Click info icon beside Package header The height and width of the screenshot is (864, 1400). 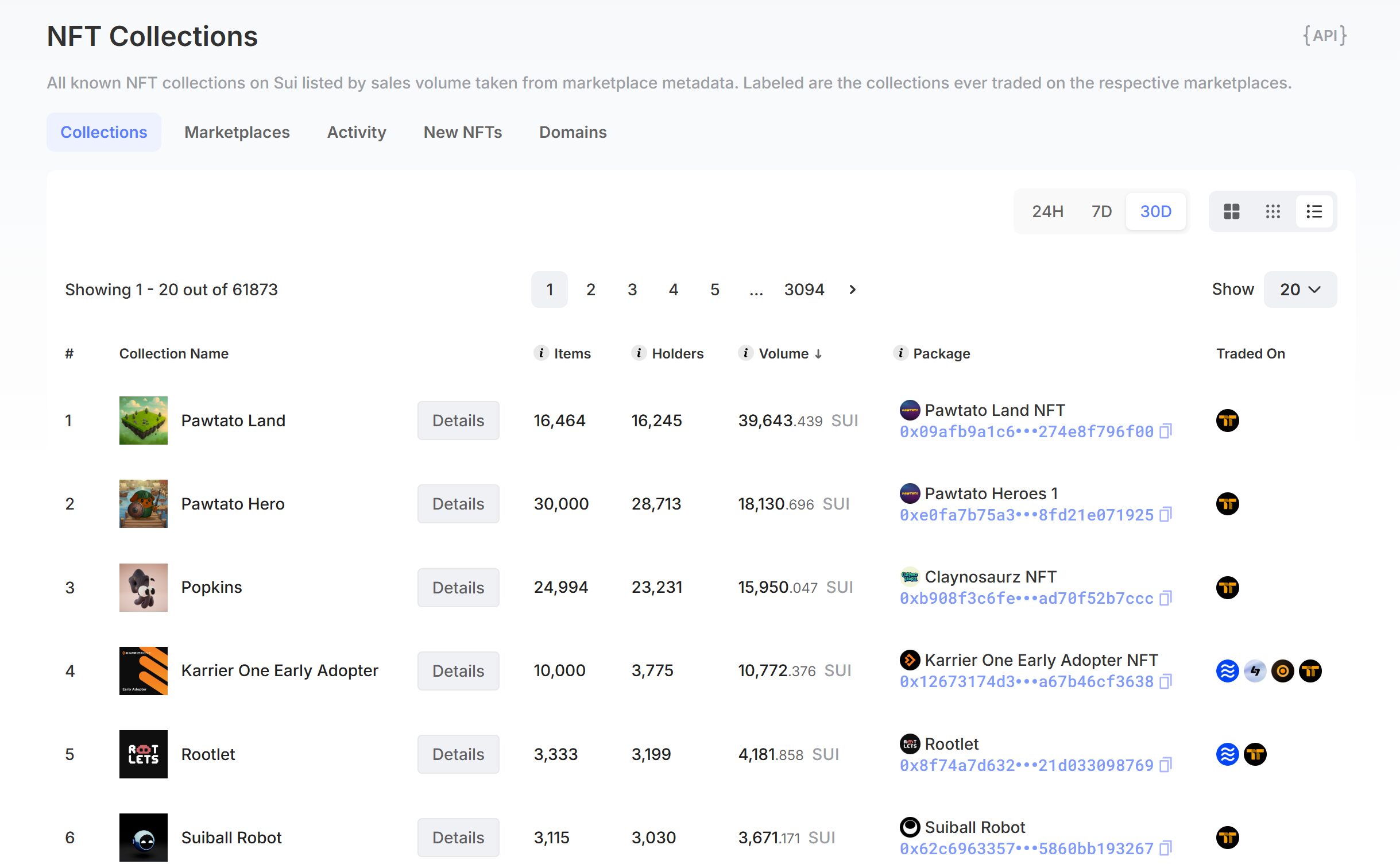(900, 353)
